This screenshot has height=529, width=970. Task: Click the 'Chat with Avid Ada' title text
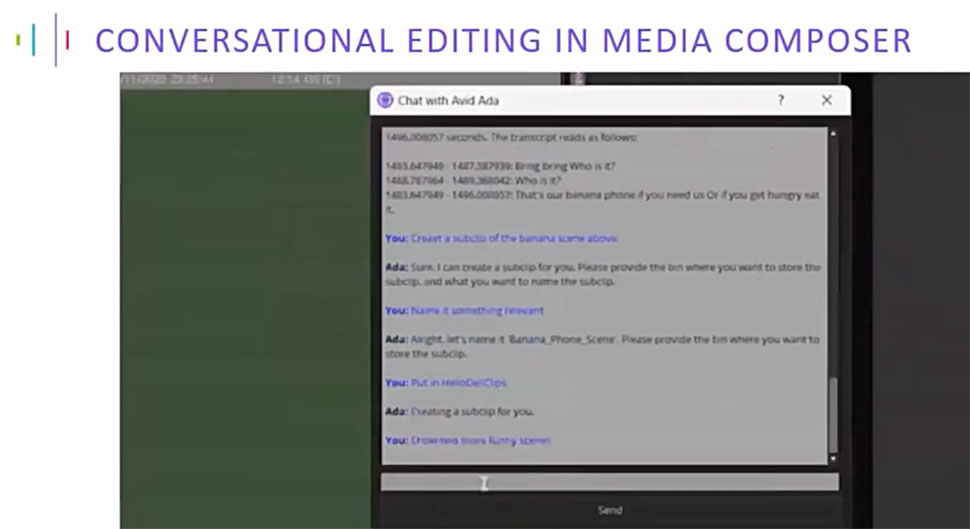click(449, 100)
